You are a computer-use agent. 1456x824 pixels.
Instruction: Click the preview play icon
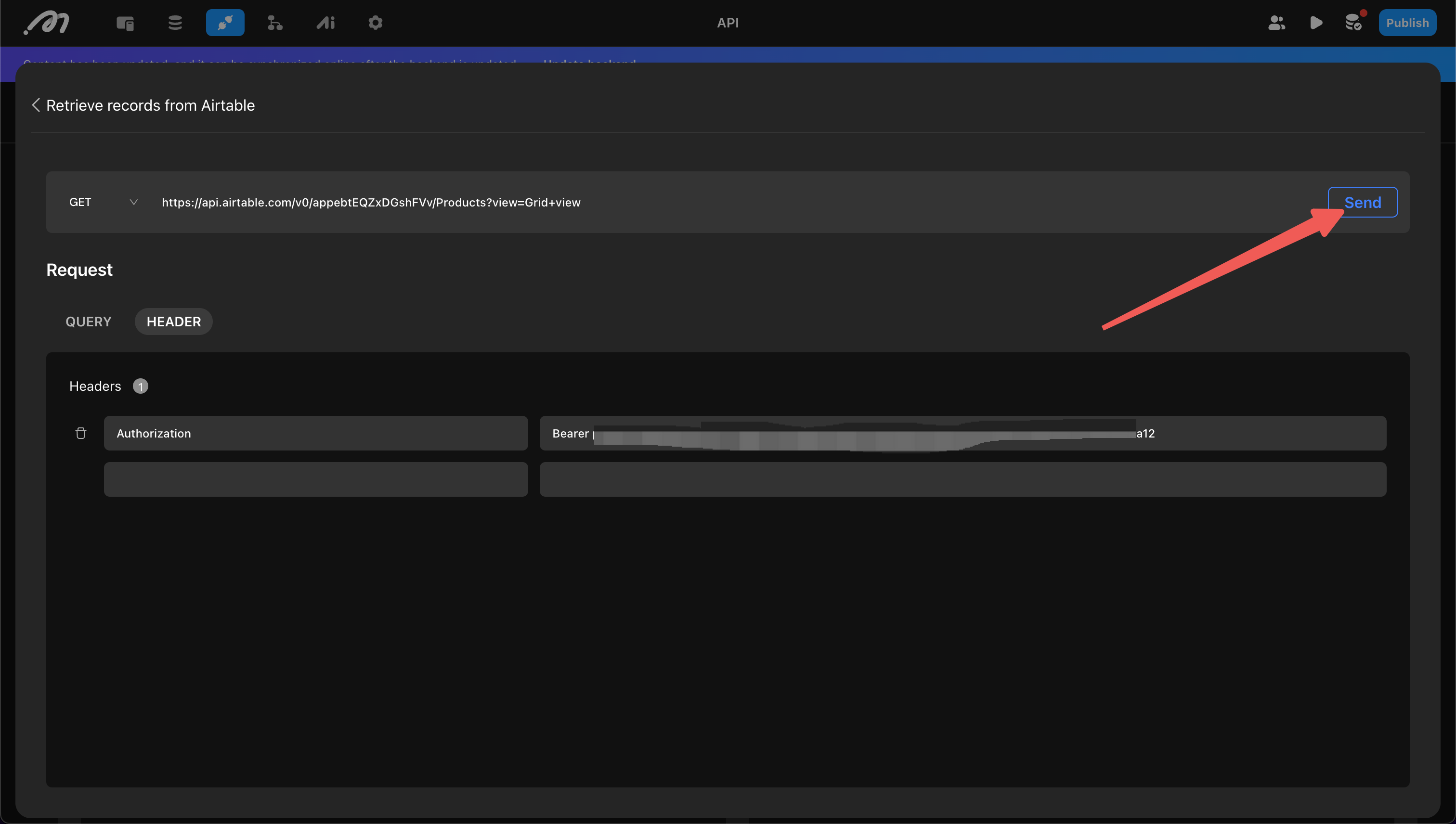1316,23
